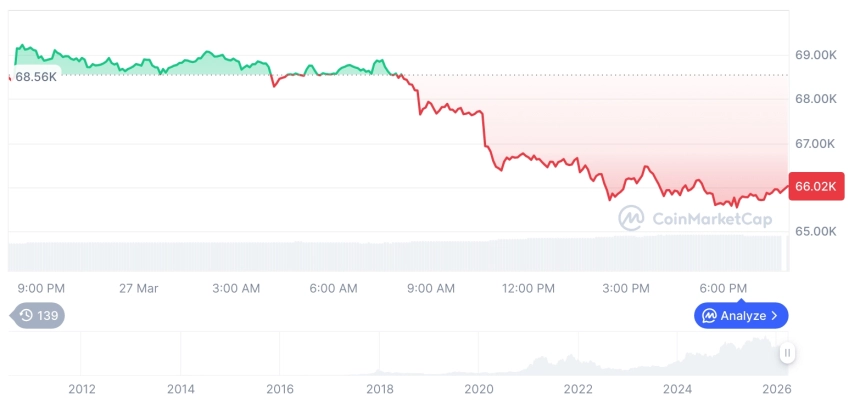860x401 pixels.
Task: Click the history clock icon beside 139
Action: [26, 315]
